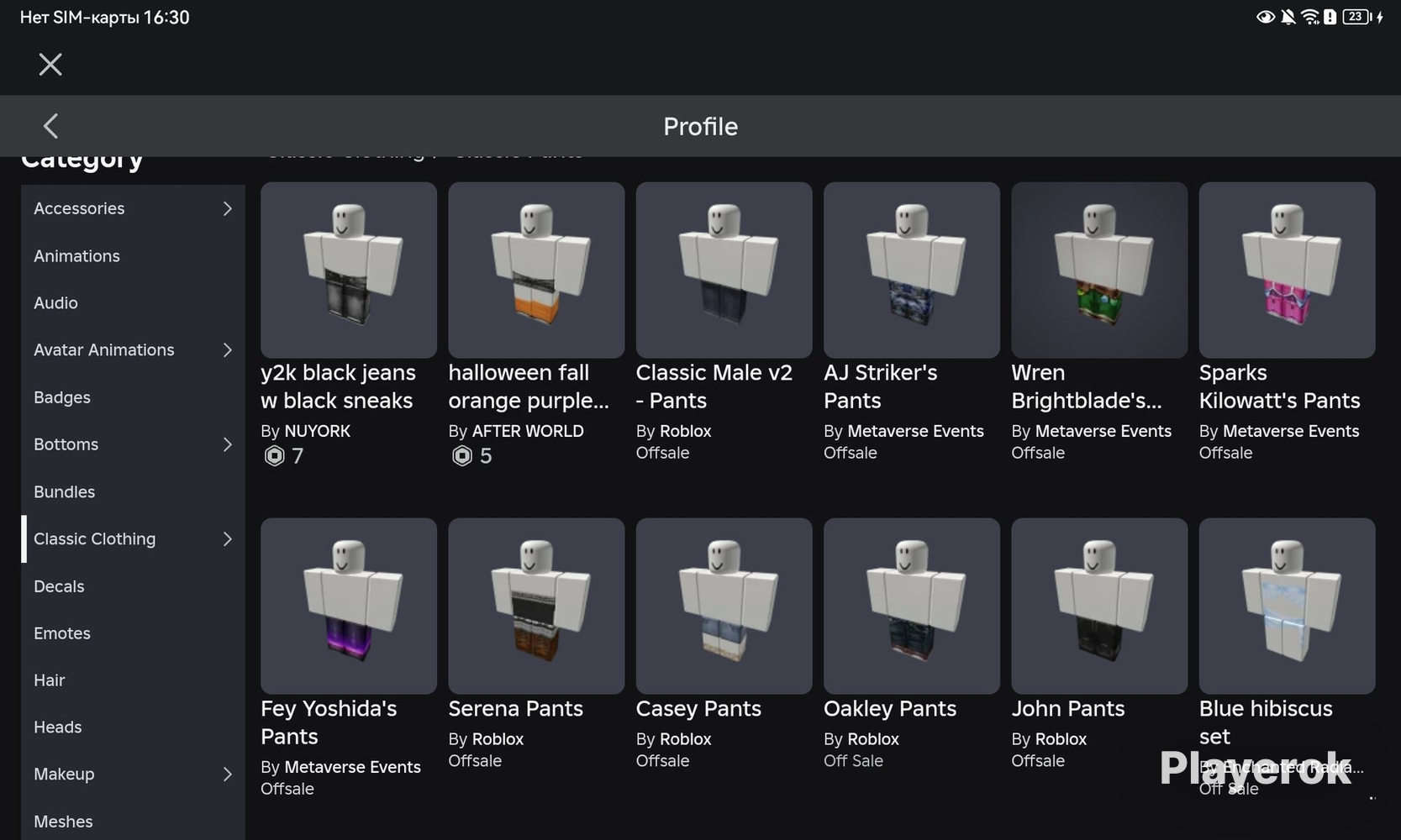Screen dimensions: 1401x840
Task: Open the 'Serena Pants' title link
Action: (x=515, y=709)
